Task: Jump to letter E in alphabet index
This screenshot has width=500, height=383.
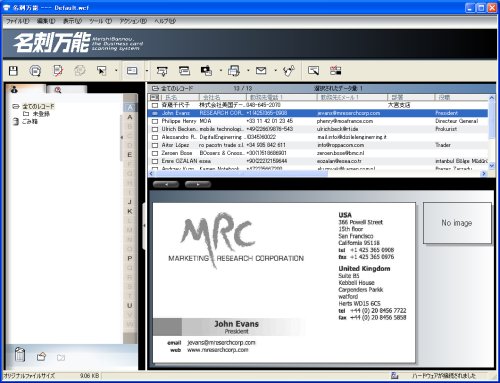Action: coord(130,155)
